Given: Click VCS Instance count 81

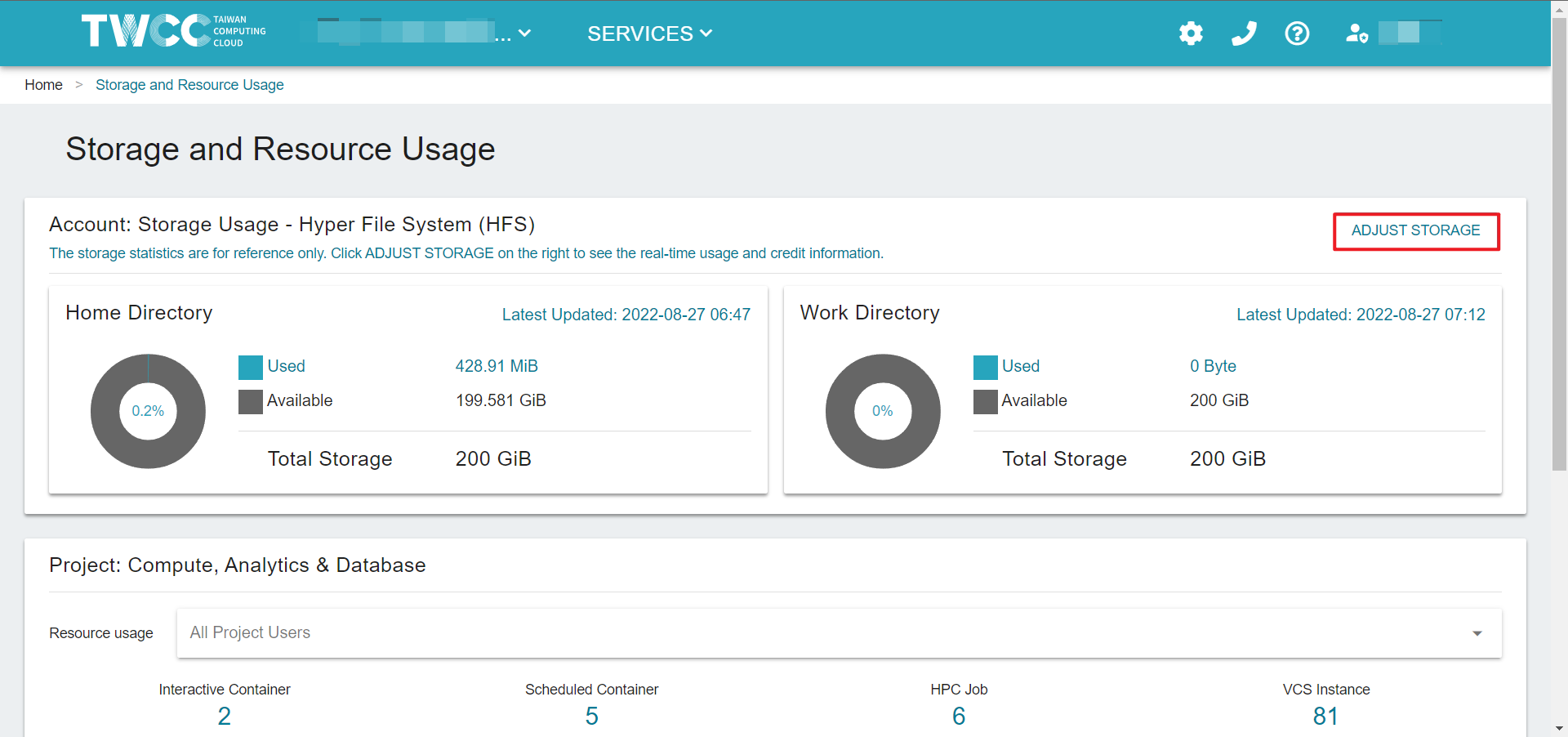Looking at the screenshot, I should tap(1325, 717).
